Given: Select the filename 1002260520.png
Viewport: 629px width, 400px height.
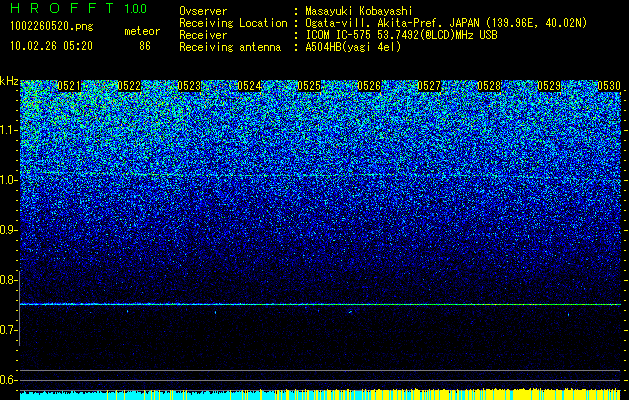Looking at the screenshot, I should 52,27.
